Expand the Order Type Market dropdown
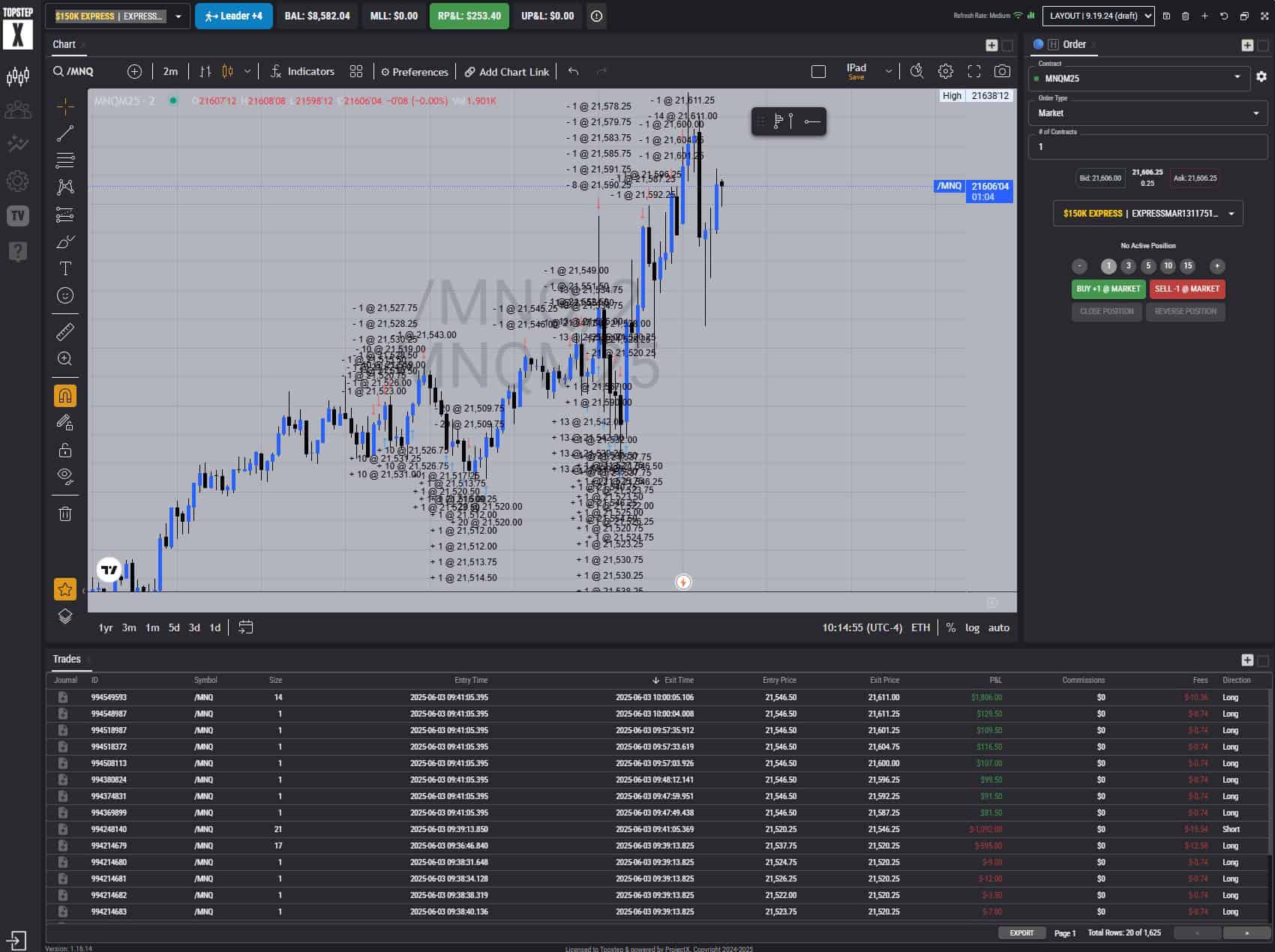 click(1147, 113)
